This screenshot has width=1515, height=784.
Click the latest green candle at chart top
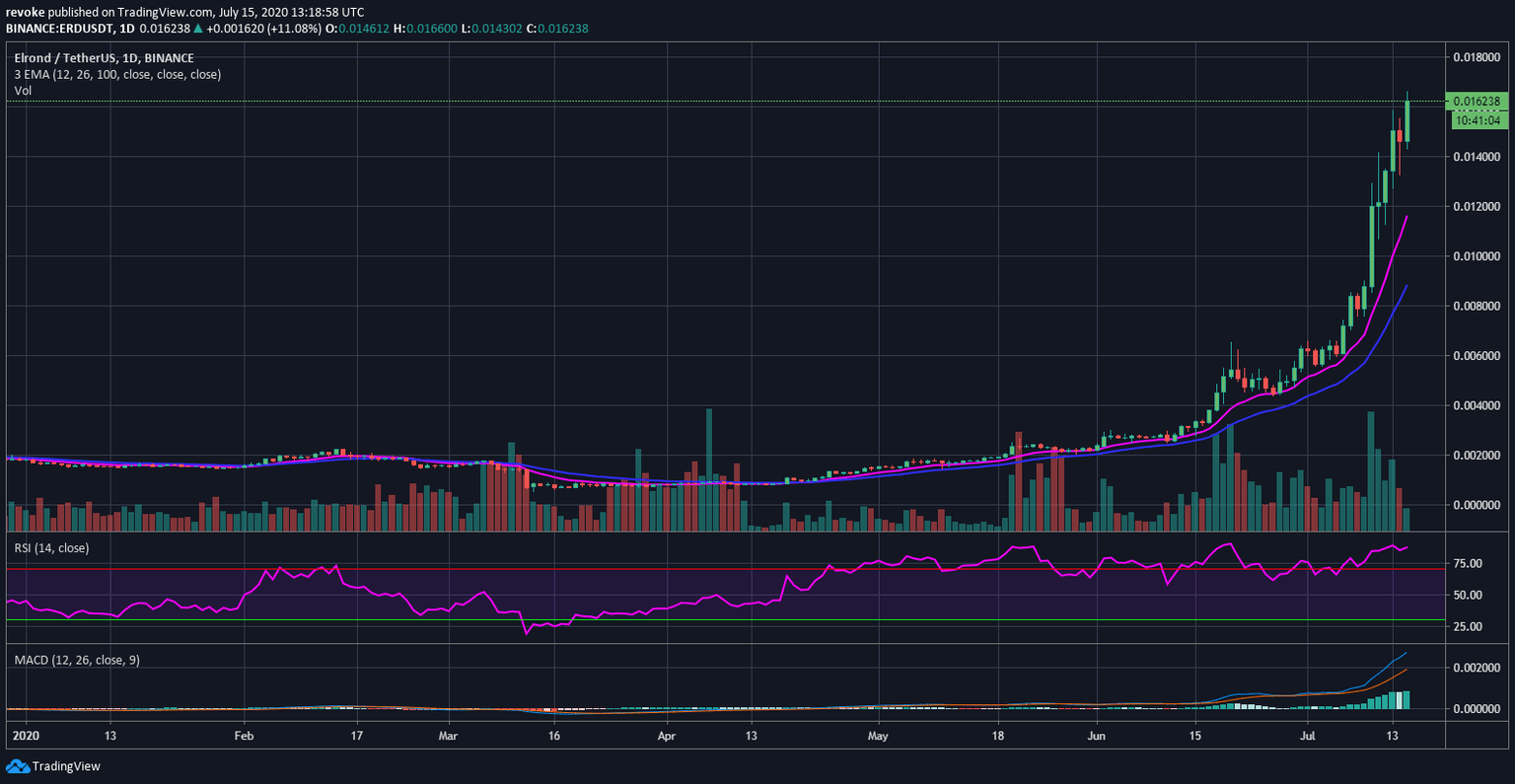click(1407, 120)
